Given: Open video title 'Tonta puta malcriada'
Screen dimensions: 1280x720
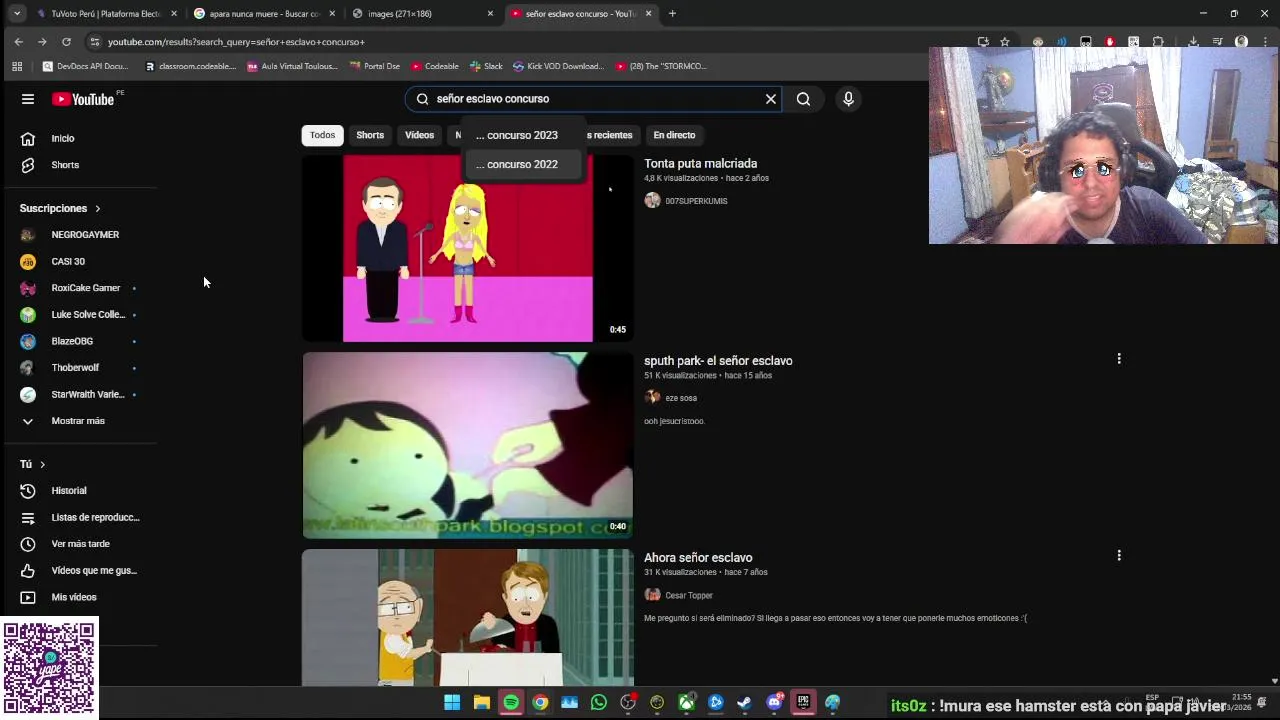Looking at the screenshot, I should (700, 163).
